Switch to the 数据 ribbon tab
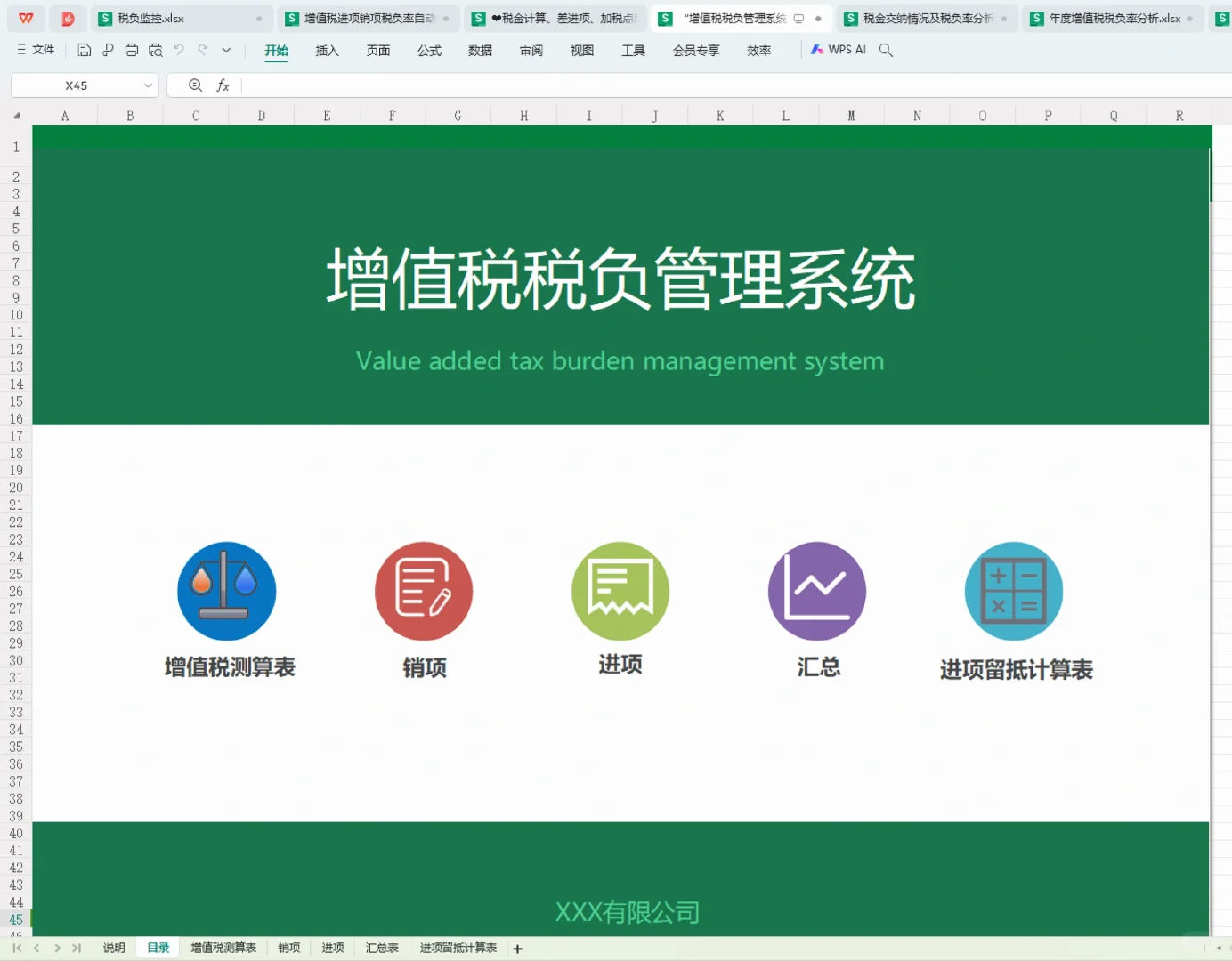This screenshot has height=961, width=1232. click(480, 51)
